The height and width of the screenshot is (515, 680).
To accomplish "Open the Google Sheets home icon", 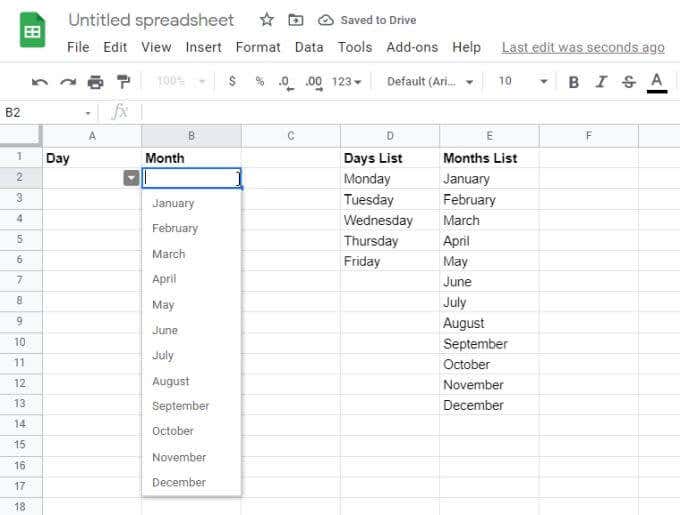I will [33, 31].
